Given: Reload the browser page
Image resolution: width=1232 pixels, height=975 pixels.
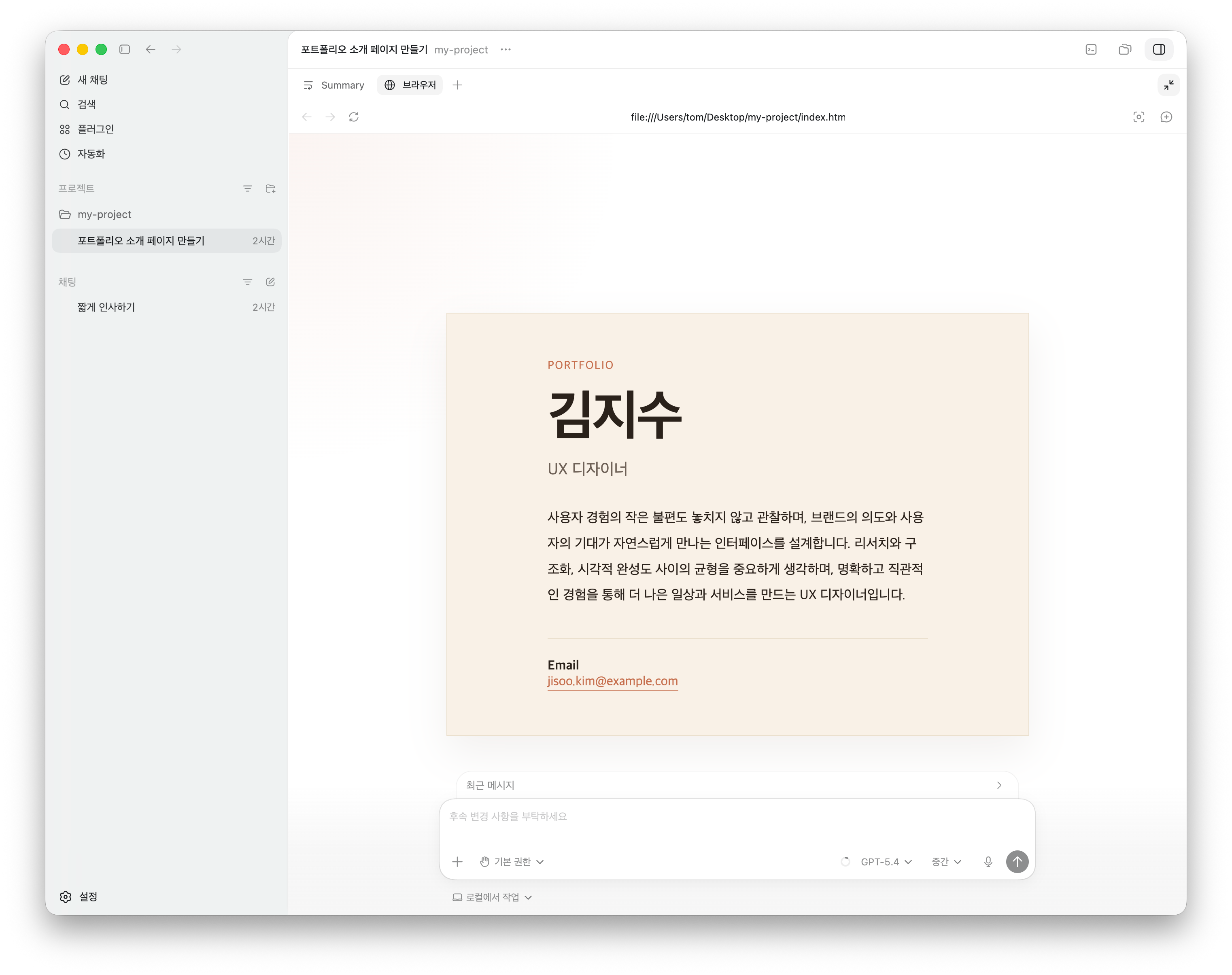Looking at the screenshot, I should (354, 117).
